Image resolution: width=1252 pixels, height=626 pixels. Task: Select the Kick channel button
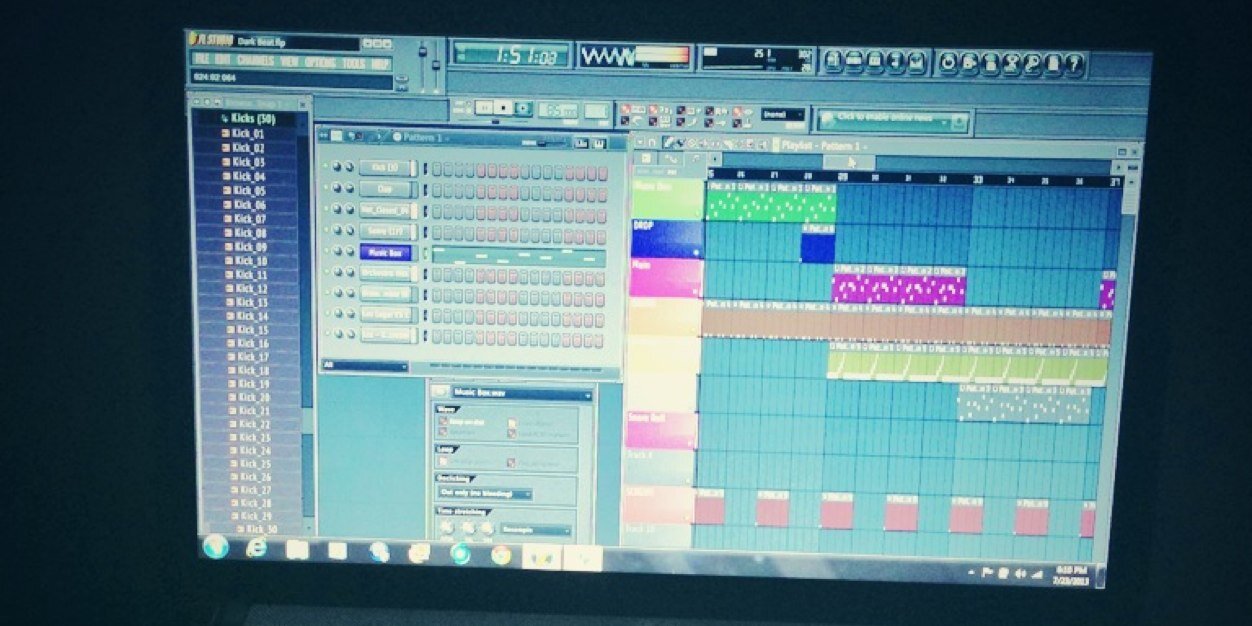point(385,168)
